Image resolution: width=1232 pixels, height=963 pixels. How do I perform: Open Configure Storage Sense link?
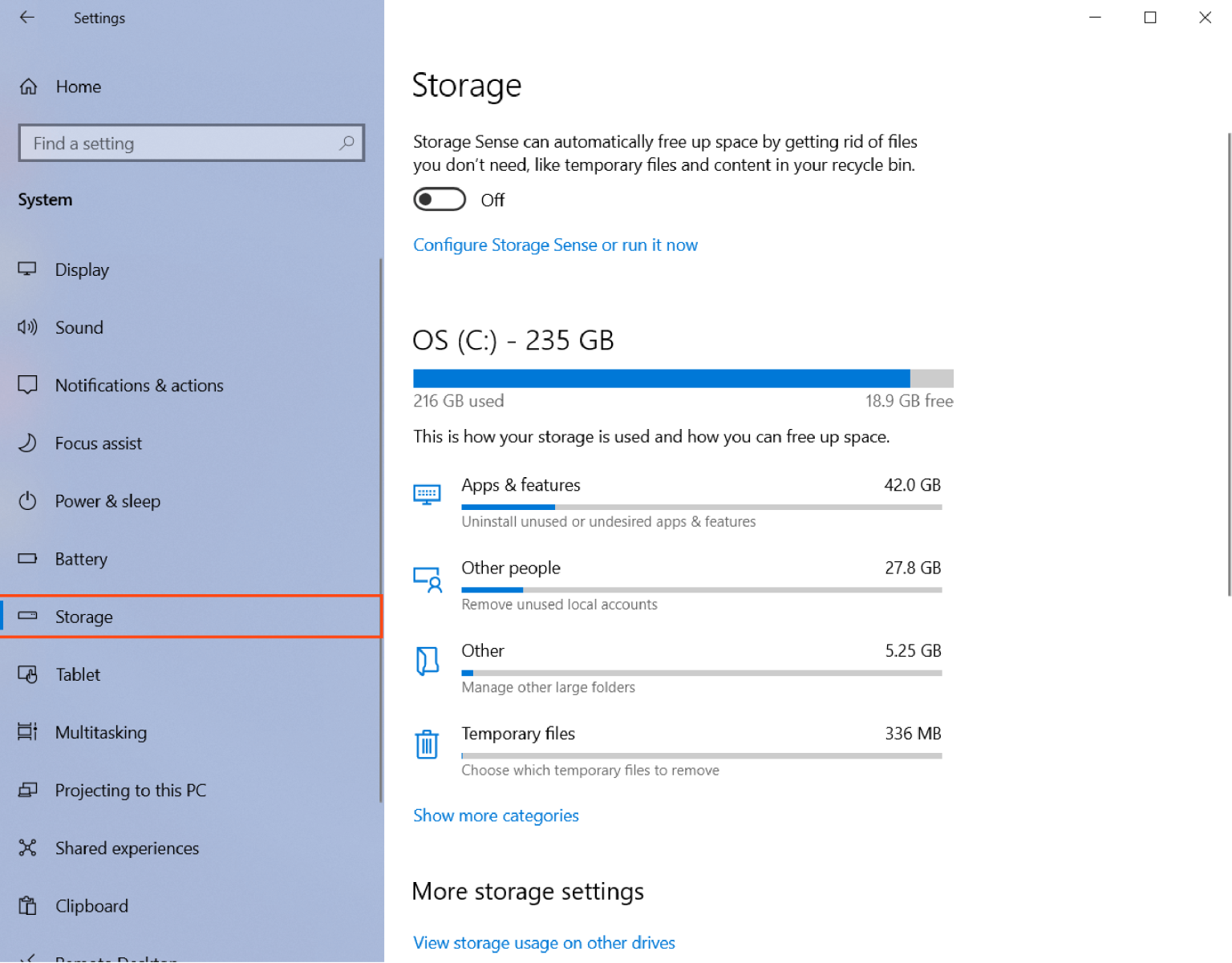(555, 245)
